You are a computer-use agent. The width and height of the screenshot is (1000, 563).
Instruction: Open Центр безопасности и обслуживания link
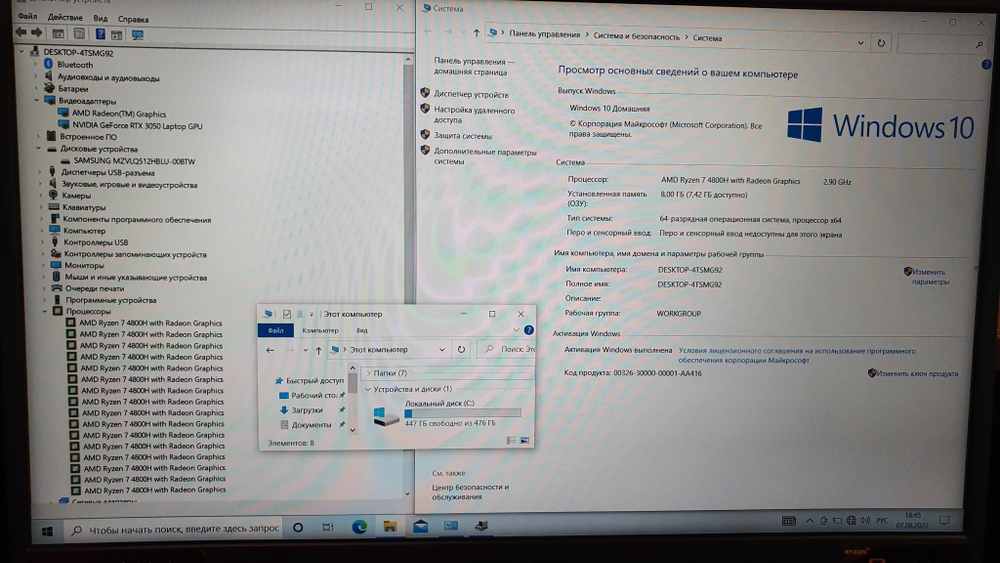[470, 492]
